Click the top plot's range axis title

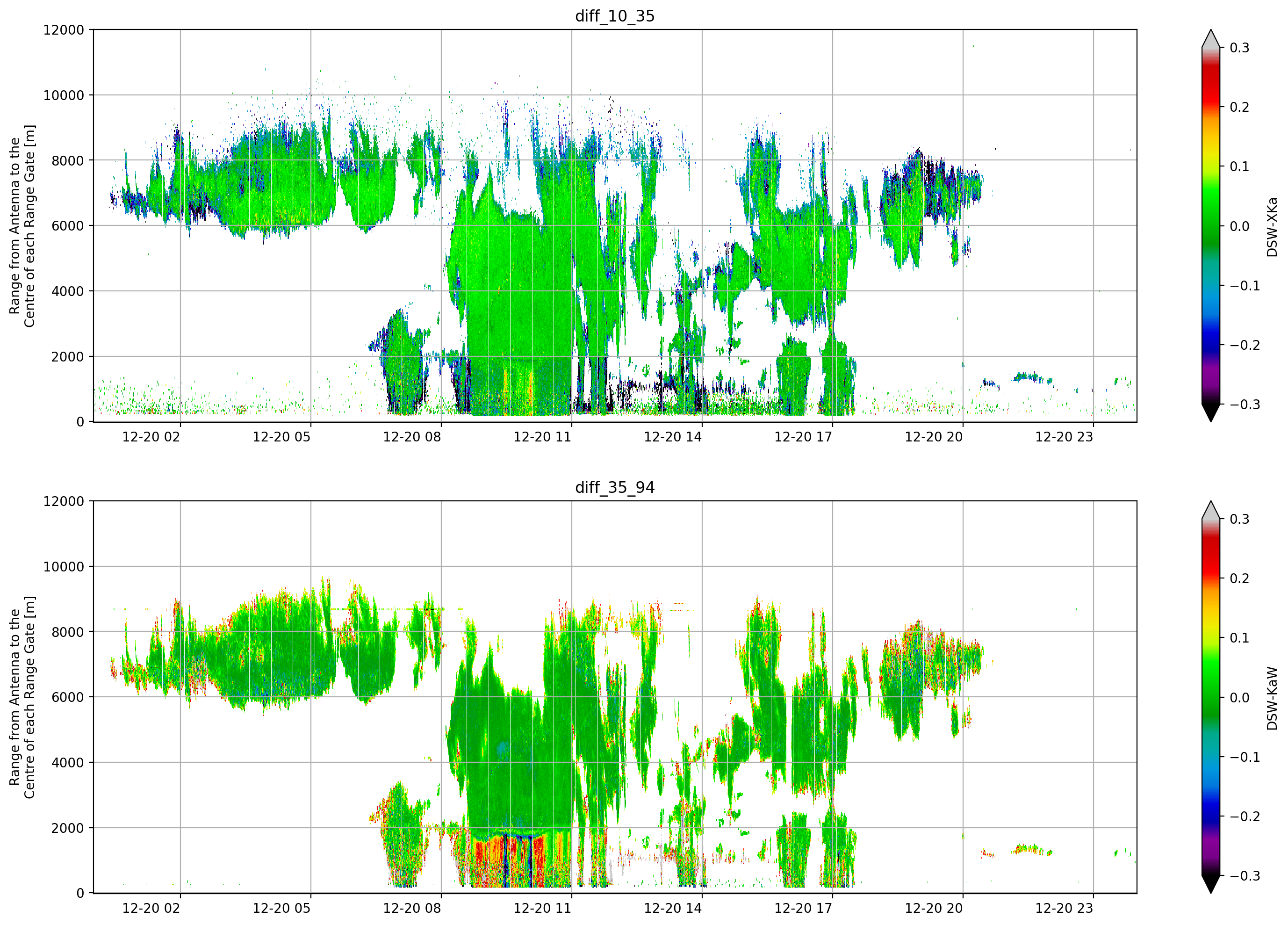pyautogui.click(x=22, y=226)
